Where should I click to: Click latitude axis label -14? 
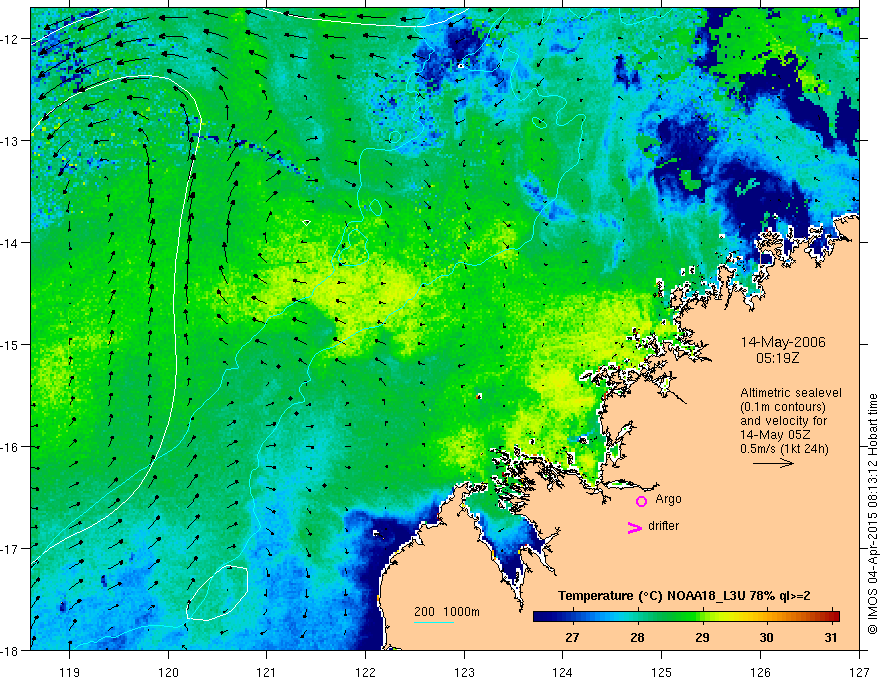[10, 242]
